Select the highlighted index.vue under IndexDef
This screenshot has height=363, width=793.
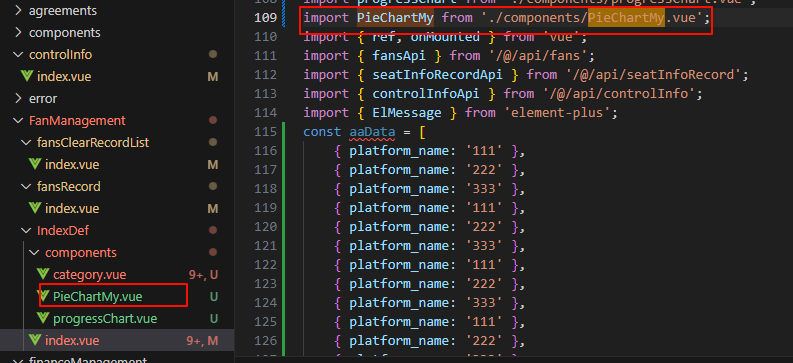[72, 340]
